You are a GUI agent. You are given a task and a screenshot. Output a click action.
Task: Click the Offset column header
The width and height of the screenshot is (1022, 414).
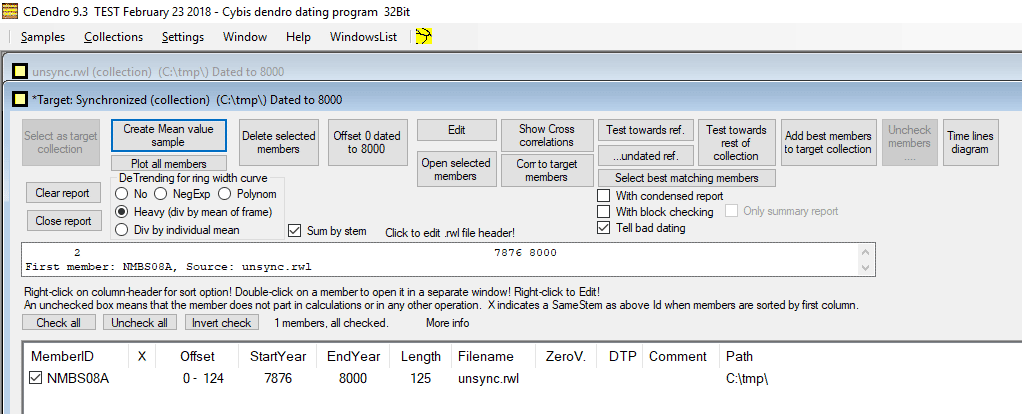(x=197, y=357)
